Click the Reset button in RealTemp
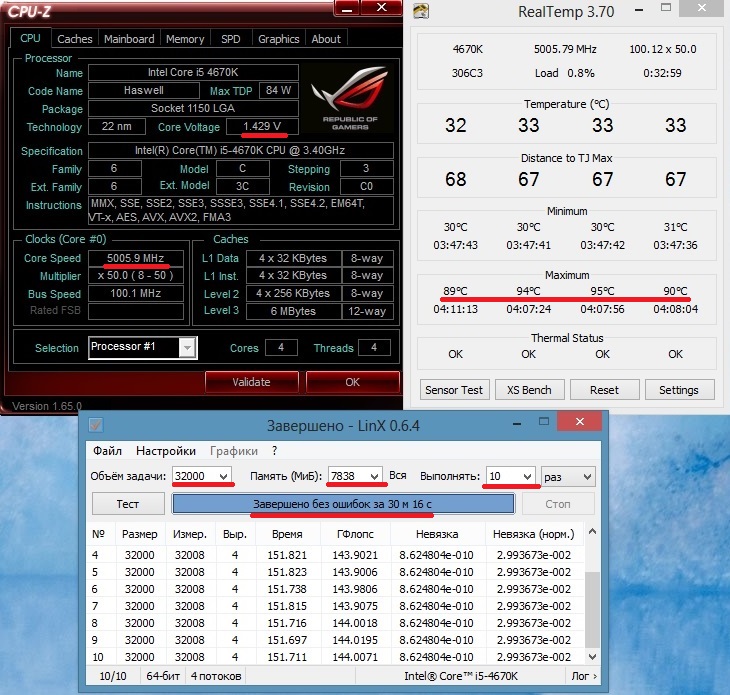The height and width of the screenshot is (695, 730). 604,390
